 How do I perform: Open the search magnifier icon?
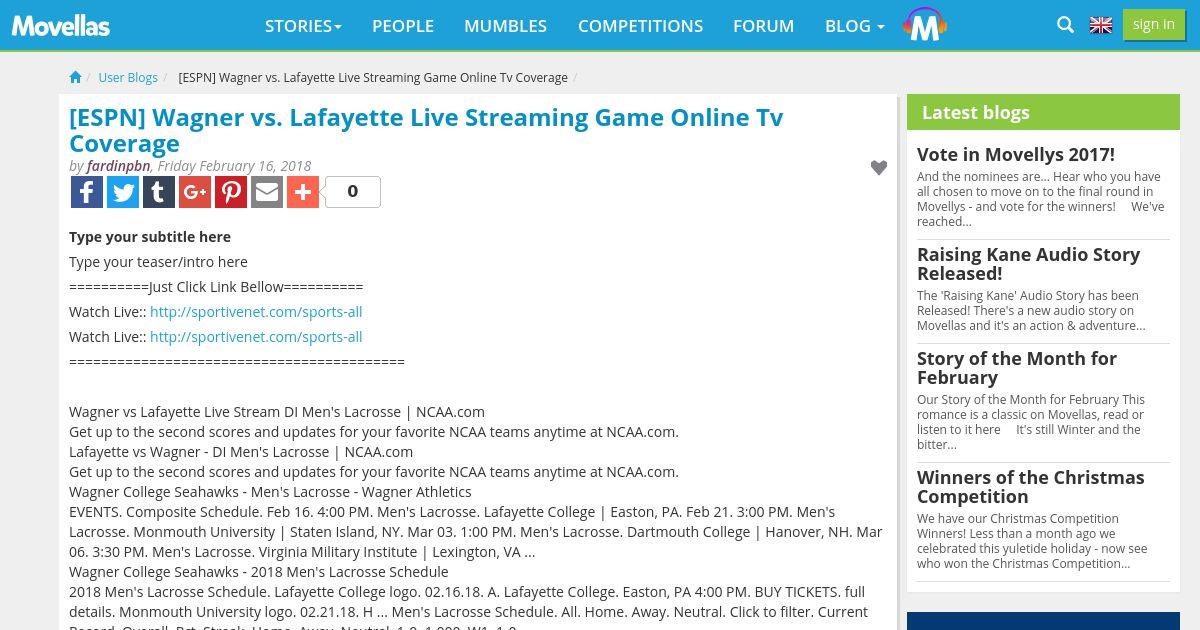[x=1065, y=25]
